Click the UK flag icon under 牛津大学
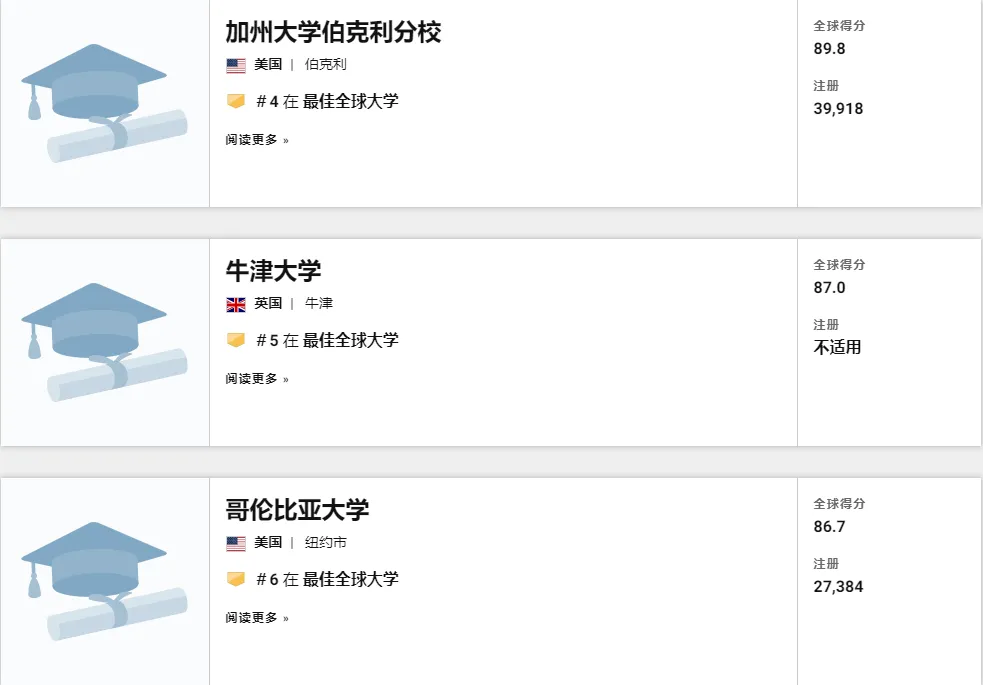The height and width of the screenshot is (685, 983). 236,304
